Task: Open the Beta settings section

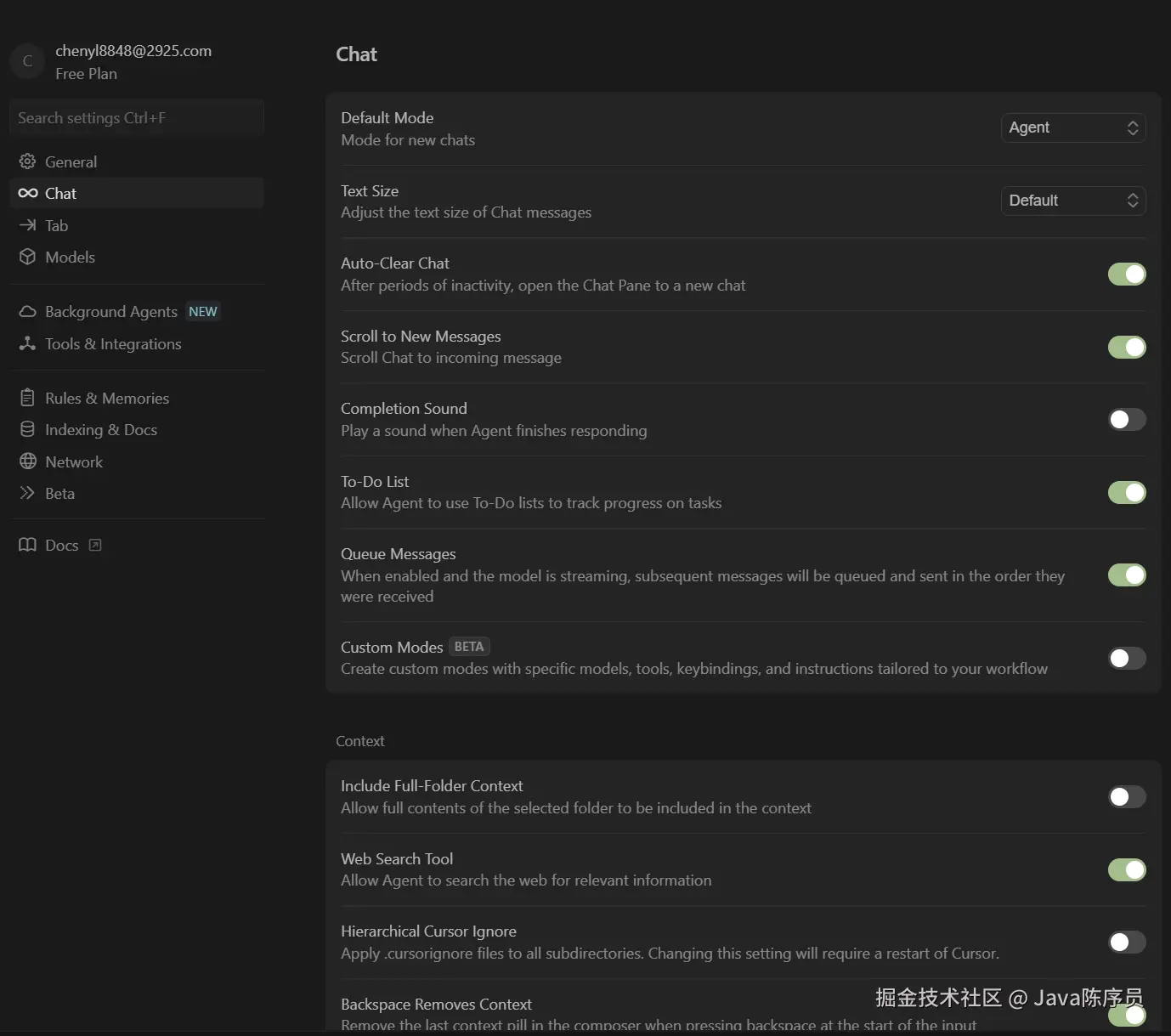Action: click(x=59, y=493)
